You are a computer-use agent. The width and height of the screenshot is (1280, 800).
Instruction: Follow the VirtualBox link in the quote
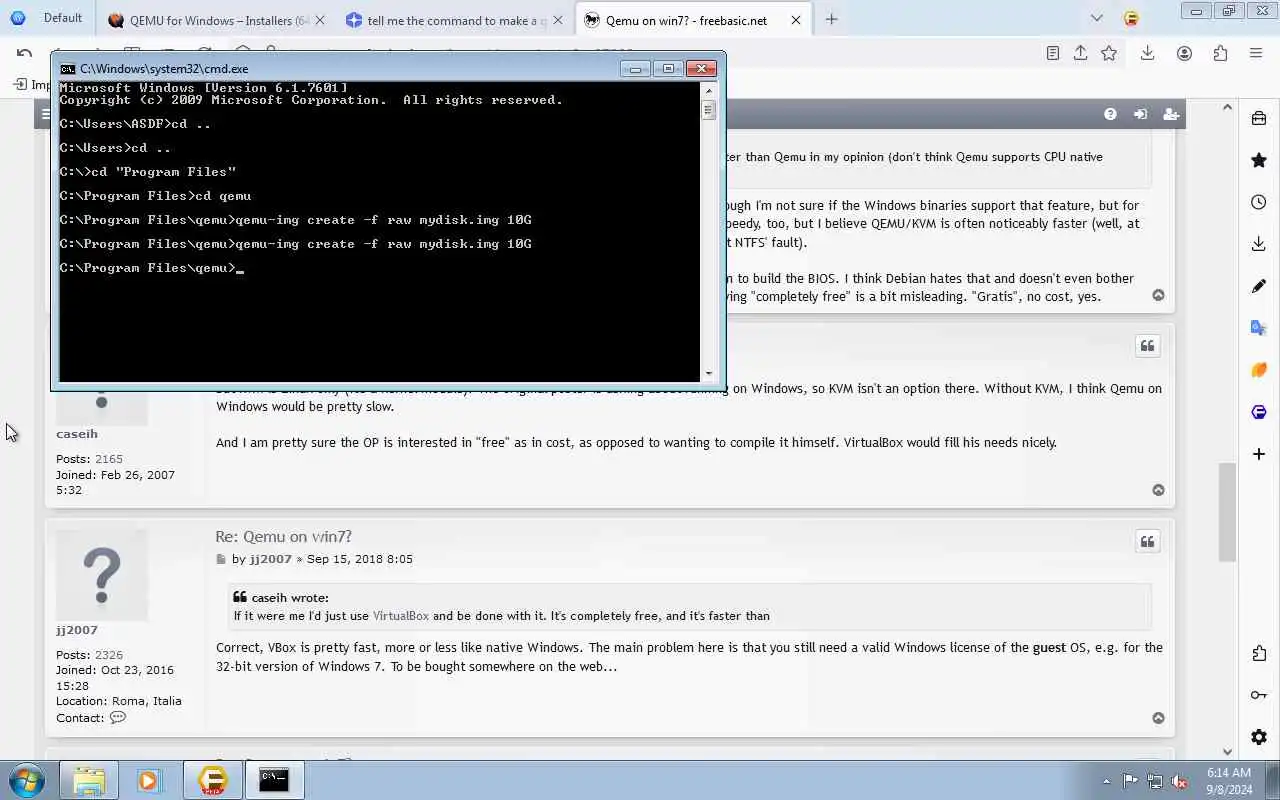tap(401, 616)
